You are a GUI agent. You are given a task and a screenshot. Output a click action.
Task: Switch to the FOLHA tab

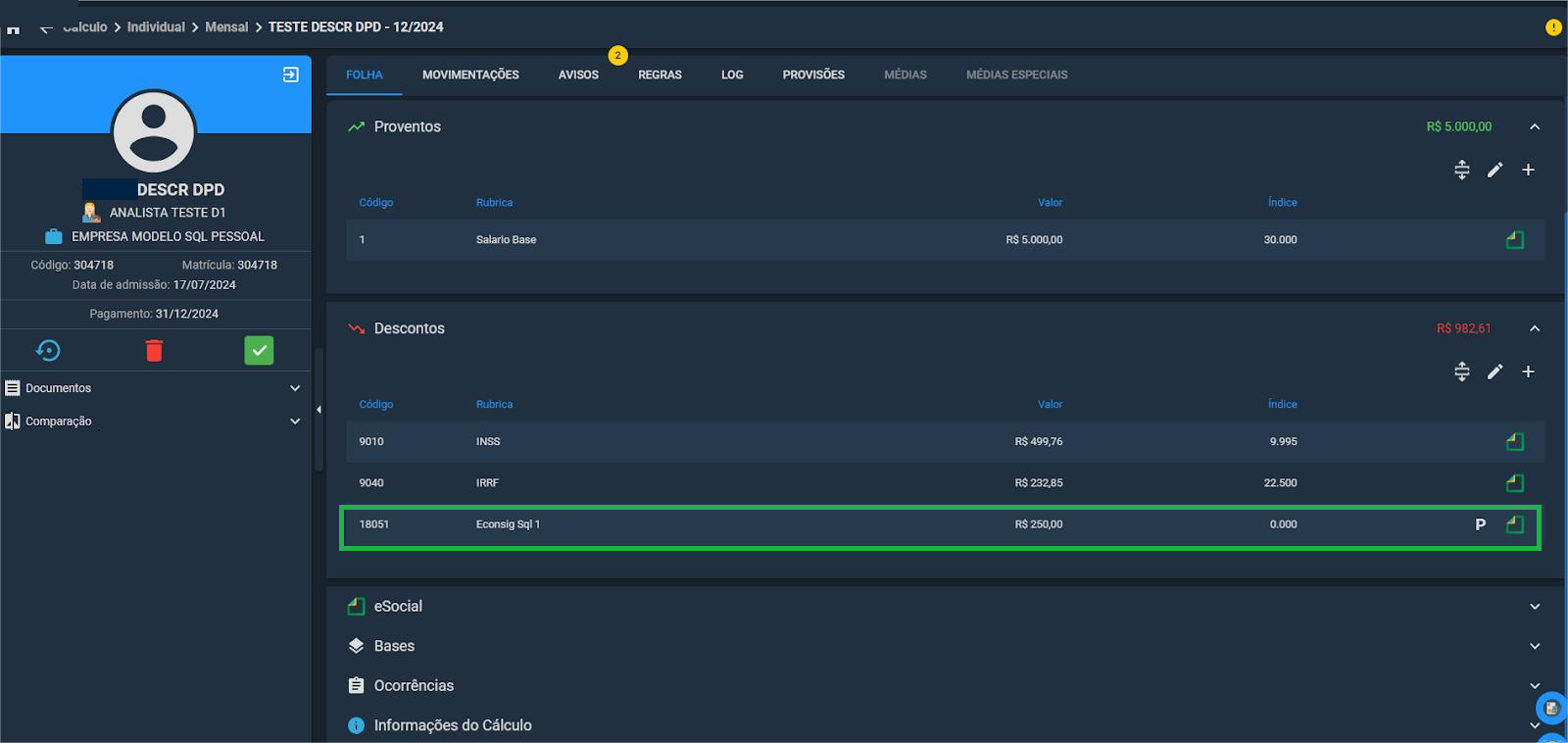point(365,74)
